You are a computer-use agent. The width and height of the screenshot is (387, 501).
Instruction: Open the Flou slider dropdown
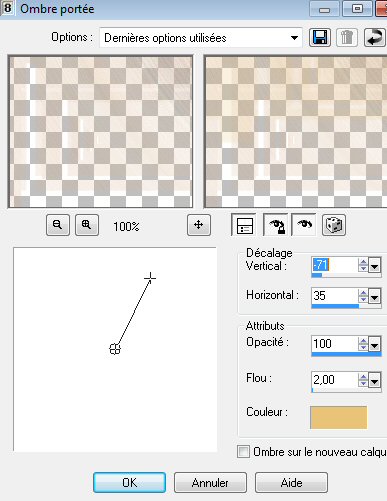coord(375,380)
